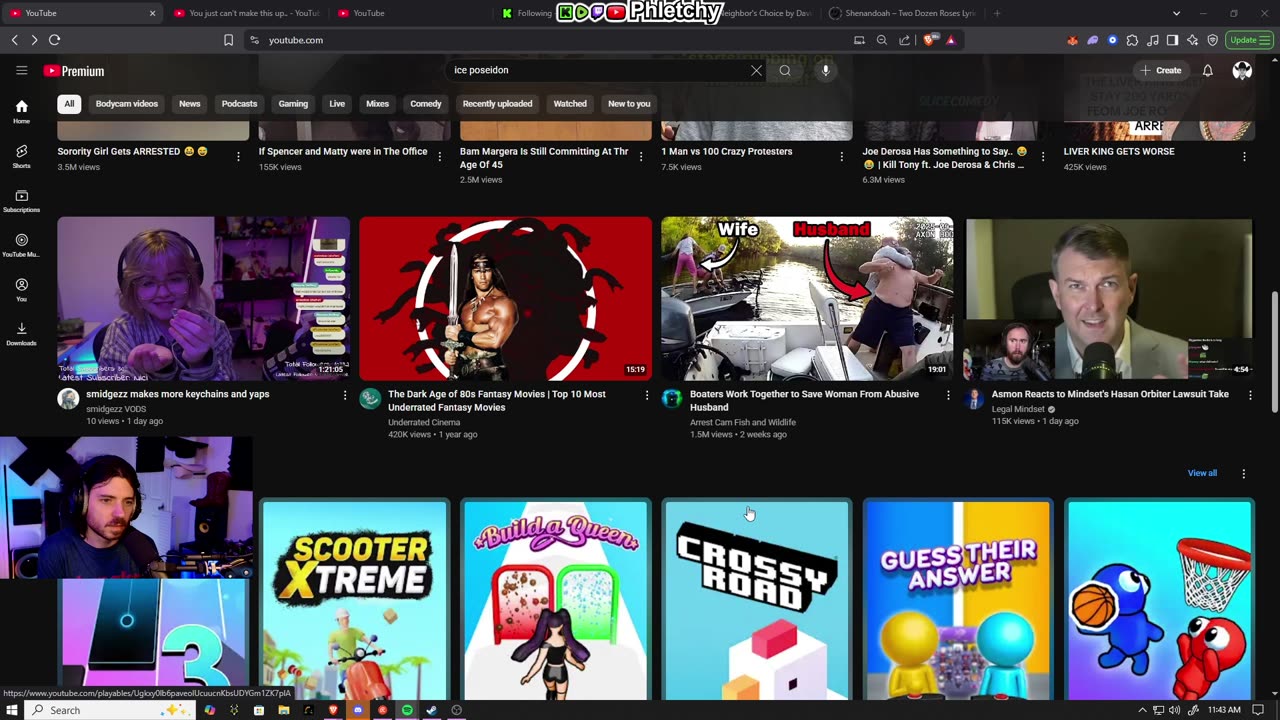Open Spotify from the taskbar
The height and width of the screenshot is (720, 1280).
coord(407,710)
